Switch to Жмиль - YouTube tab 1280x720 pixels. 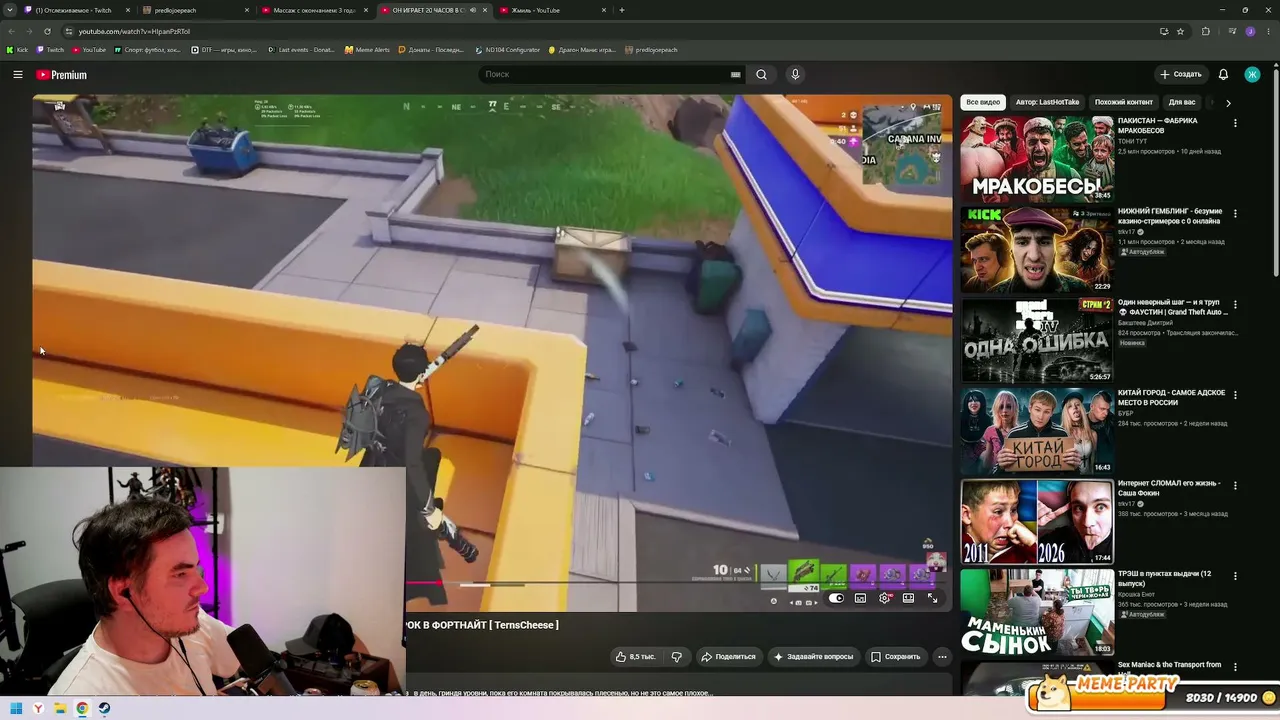point(551,10)
